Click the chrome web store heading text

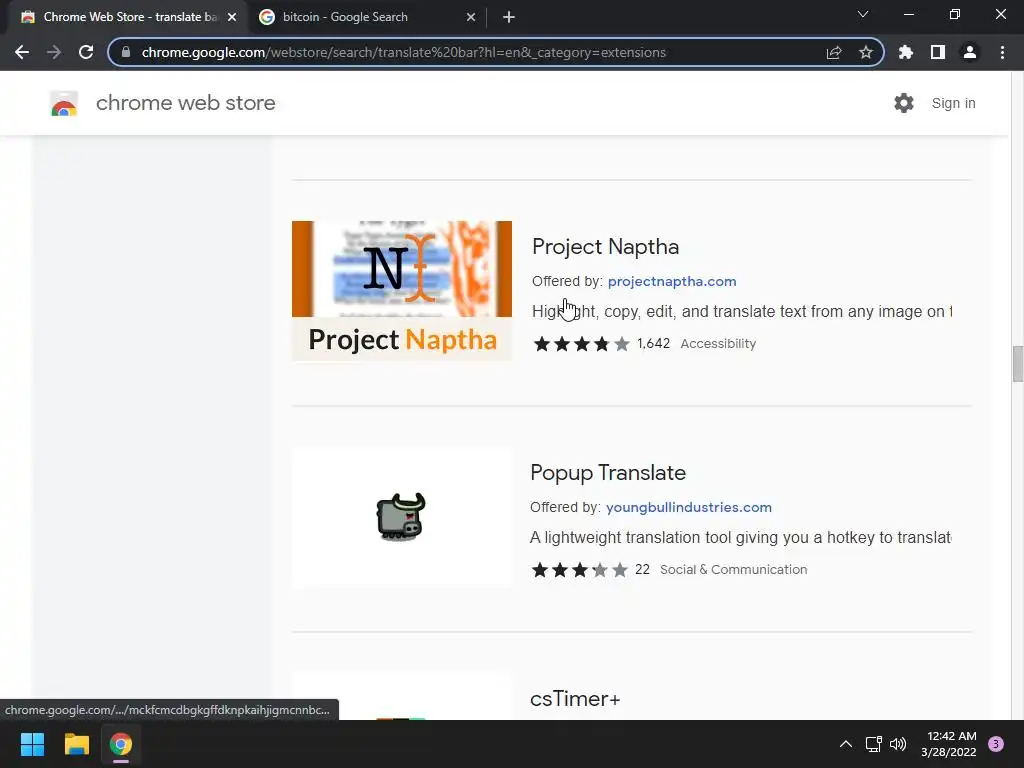(185, 103)
